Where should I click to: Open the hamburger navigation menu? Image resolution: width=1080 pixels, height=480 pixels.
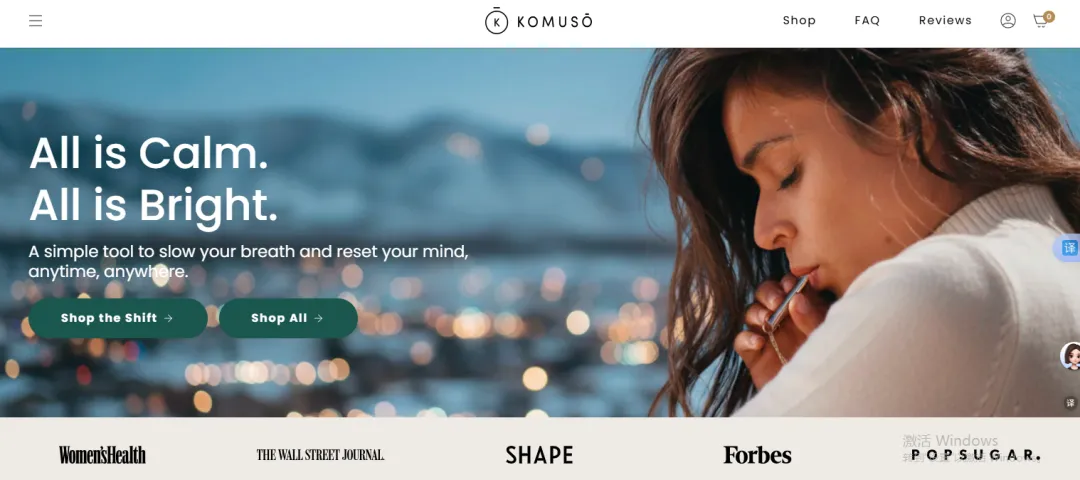pos(35,21)
